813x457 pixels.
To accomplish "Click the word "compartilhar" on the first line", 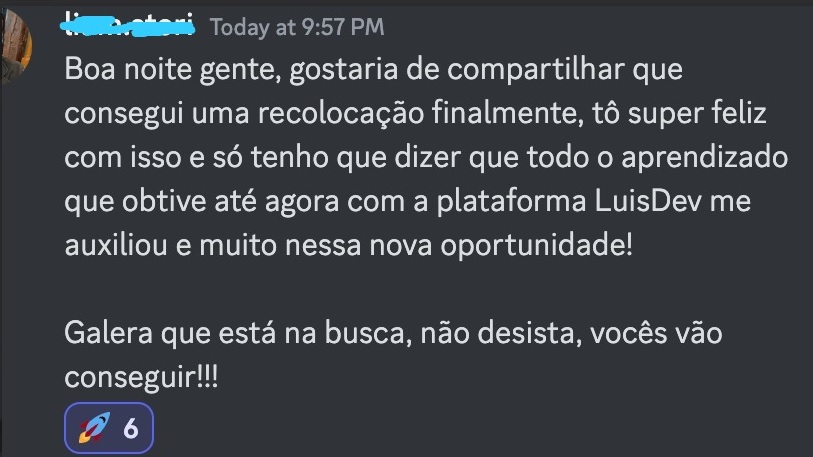I will point(536,70).
